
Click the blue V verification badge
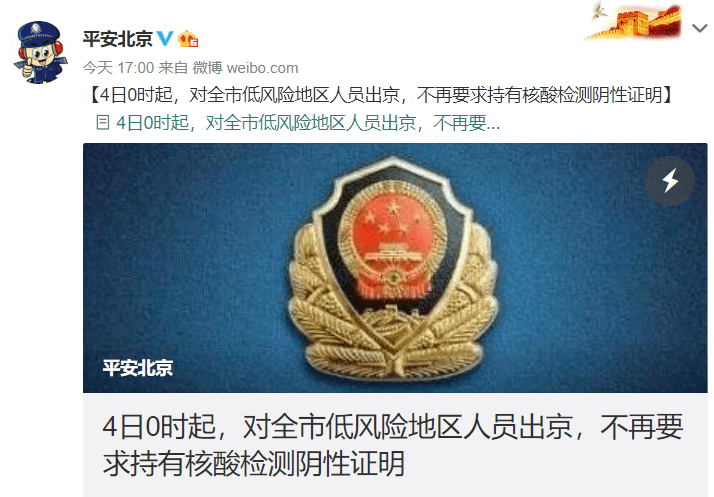click(165, 39)
